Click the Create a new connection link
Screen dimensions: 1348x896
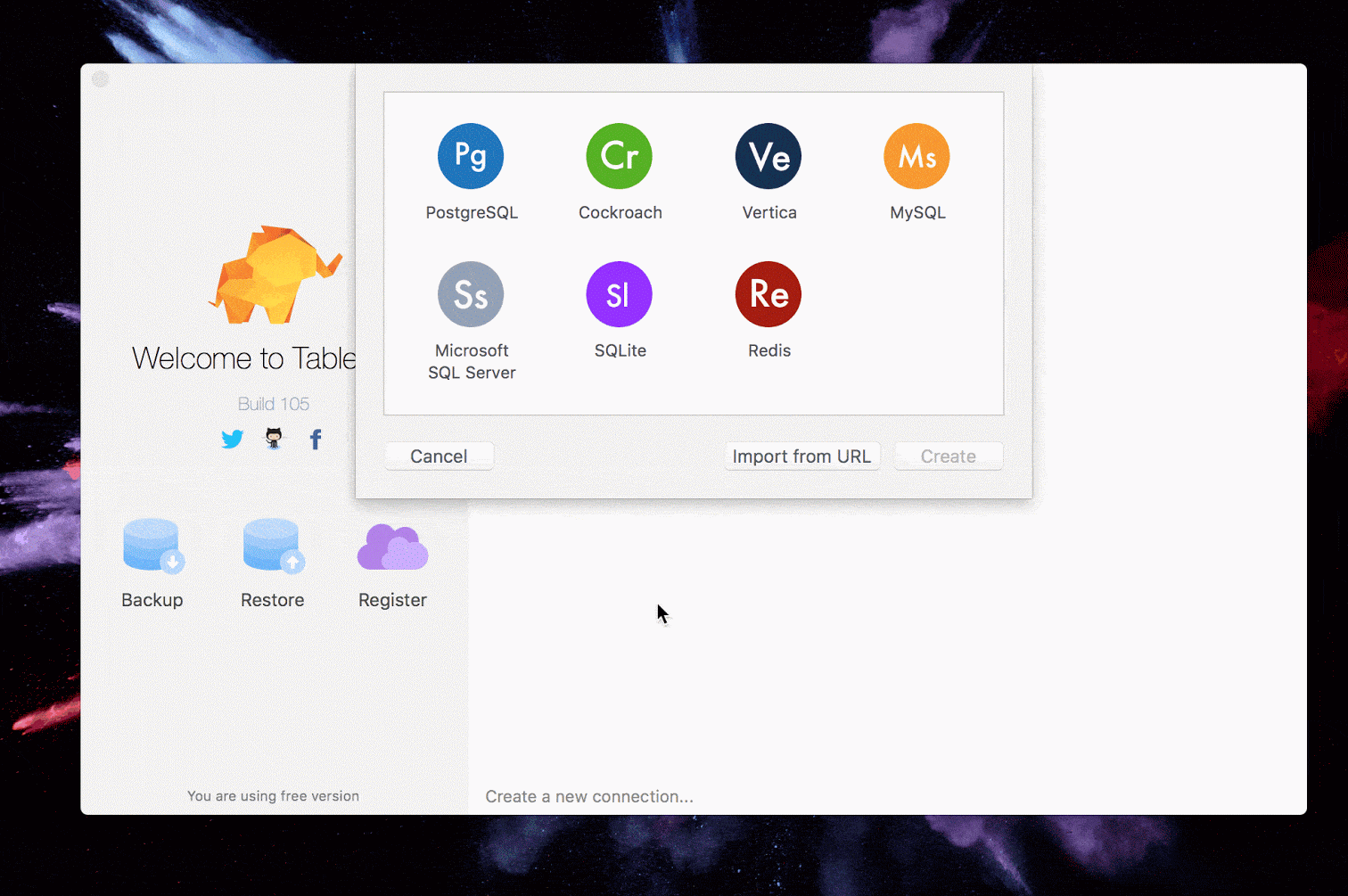[589, 796]
